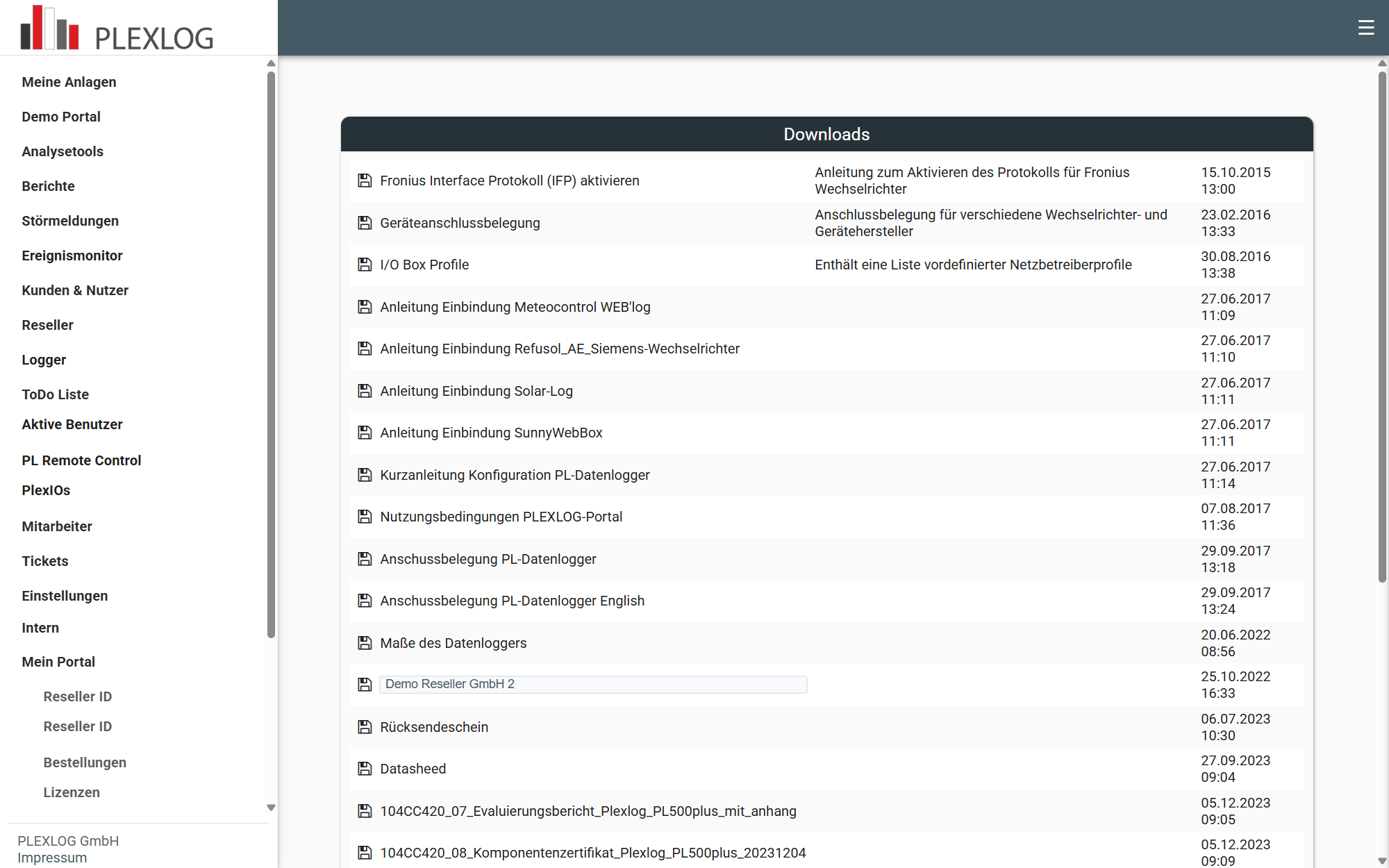The height and width of the screenshot is (868, 1389).
Task: Click the file icon beside Fronius Interface Protokoll
Action: (365, 181)
